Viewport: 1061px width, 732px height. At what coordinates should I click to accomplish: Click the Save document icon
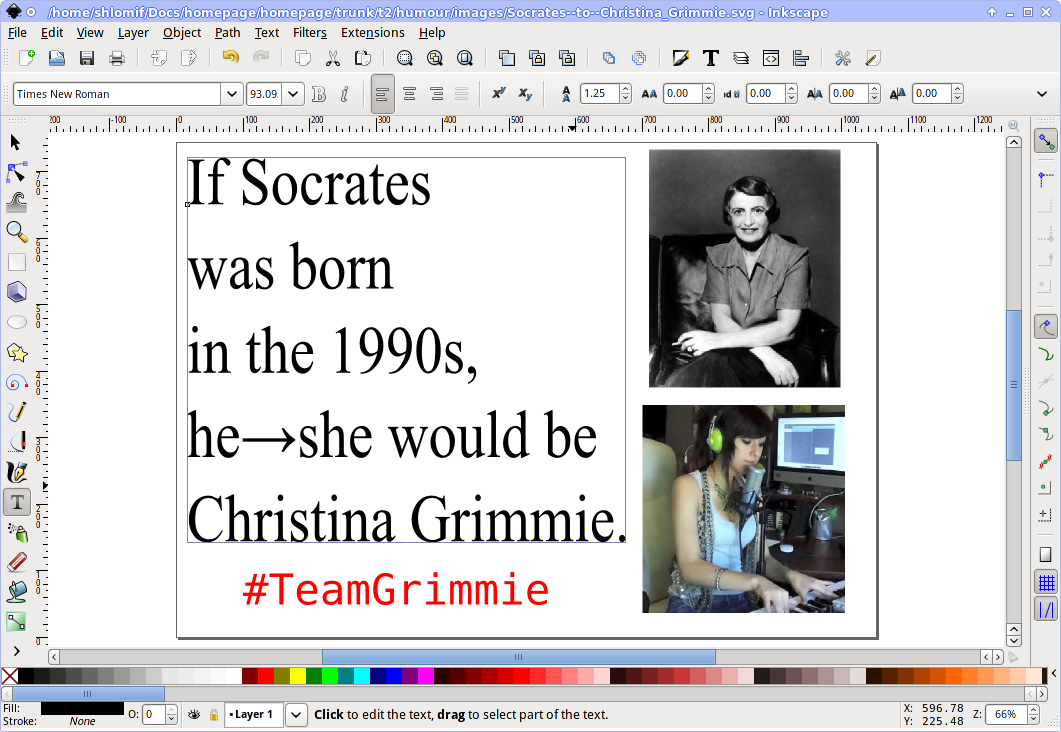(x=87, y=58)
